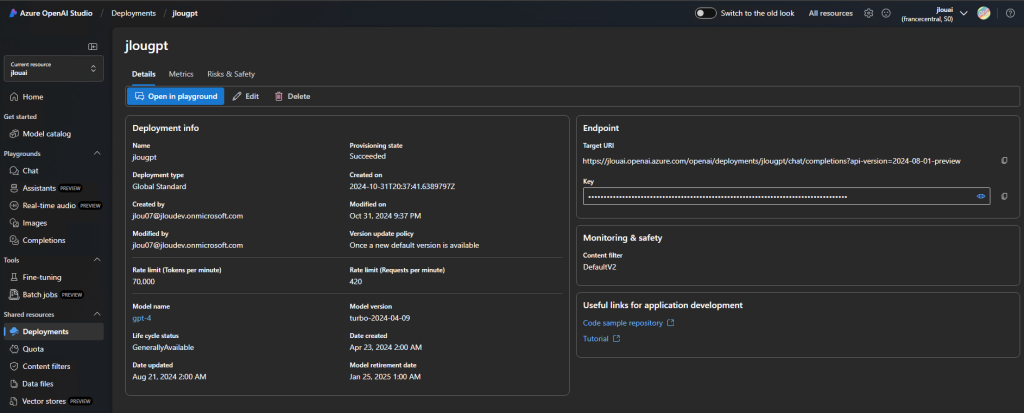Switch to the Metrics tab
The image size is (1024, 413).
point(181,74)
